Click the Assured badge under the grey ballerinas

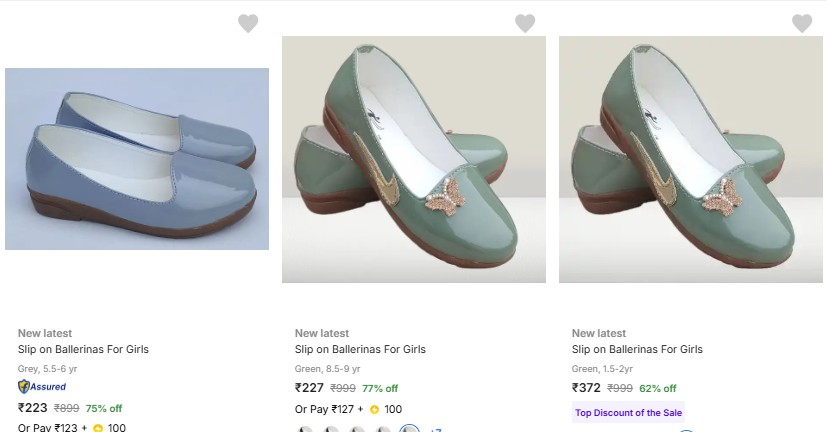pyautogui.click(x=42, y=386)
